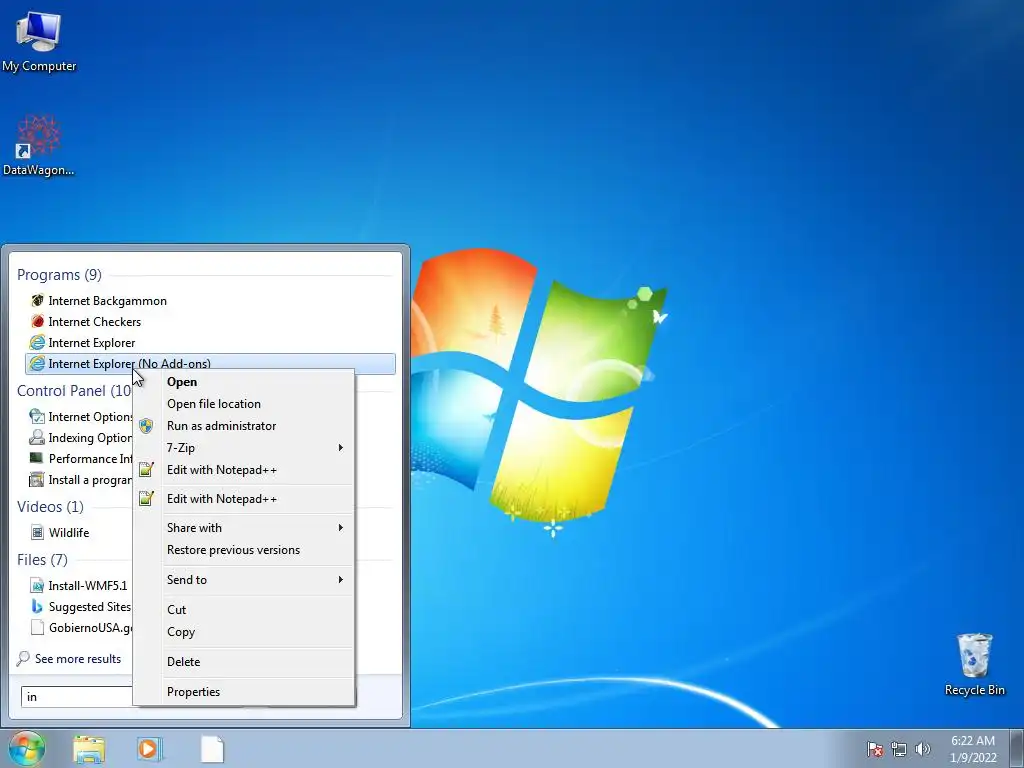Click the network tray icon
This screenshot has width=1024, height=768.
coord(899,749)
